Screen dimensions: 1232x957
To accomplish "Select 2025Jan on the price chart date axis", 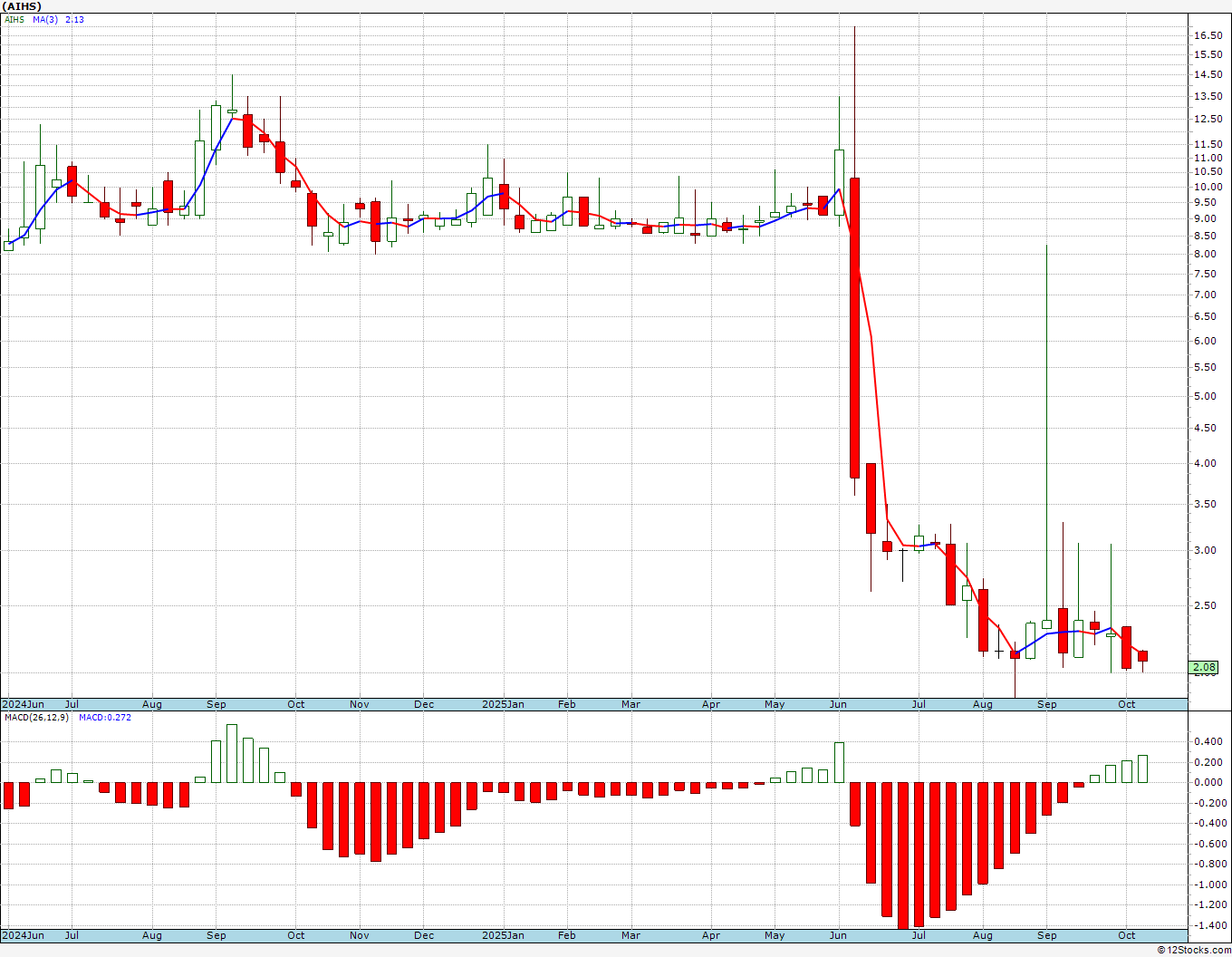I will (503, 704).
